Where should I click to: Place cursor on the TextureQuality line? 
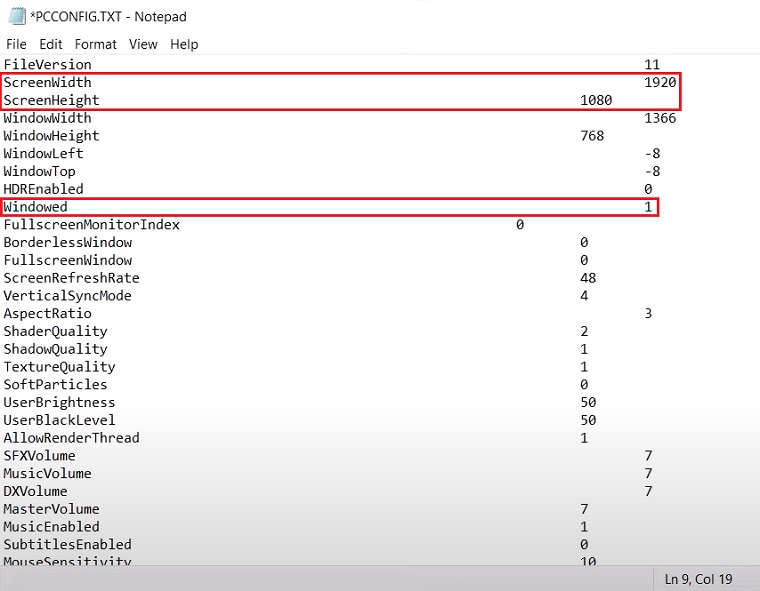pyautogui.click(x=59, y=367)
